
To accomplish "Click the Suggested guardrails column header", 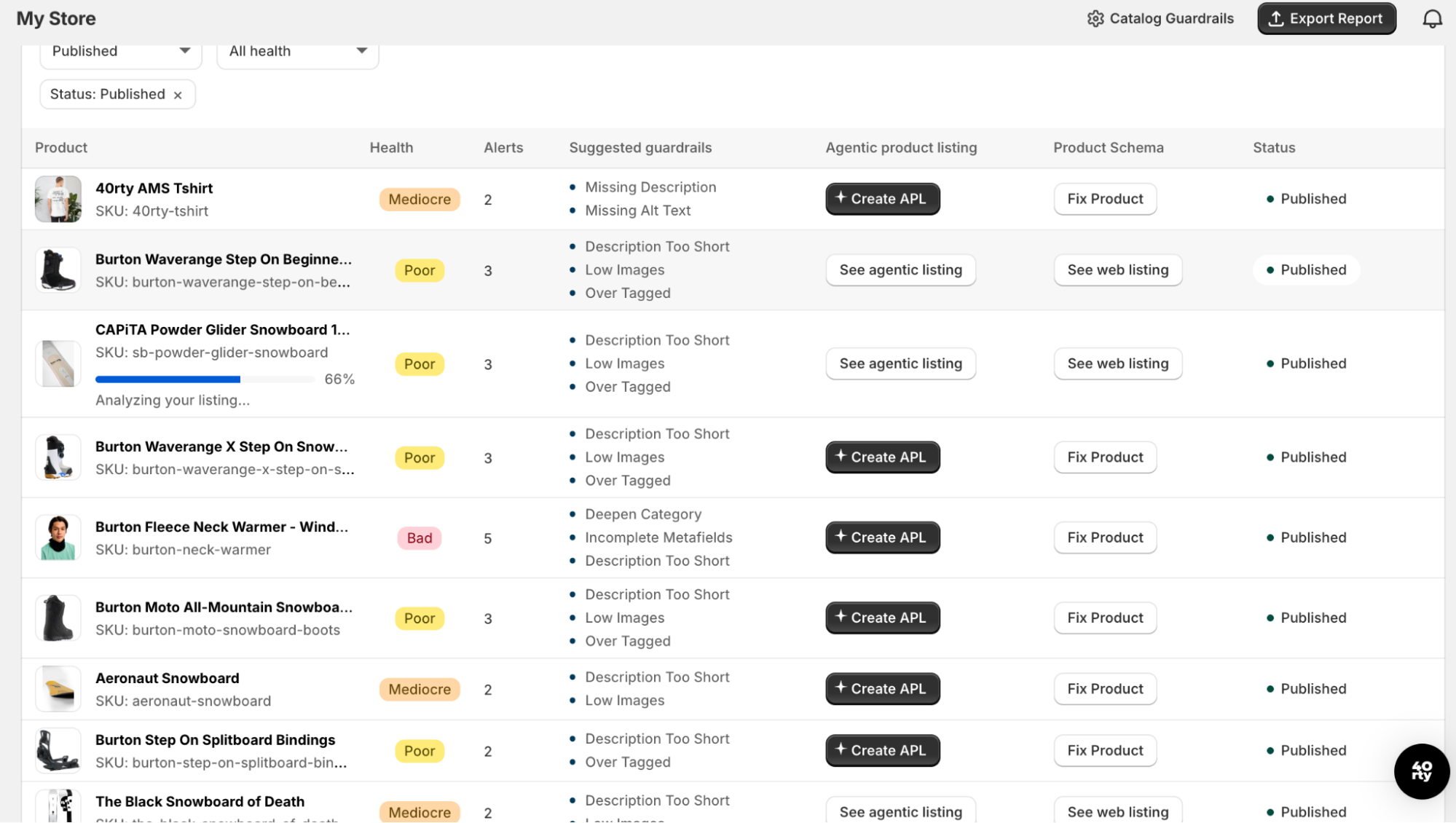I will [640, 148].
